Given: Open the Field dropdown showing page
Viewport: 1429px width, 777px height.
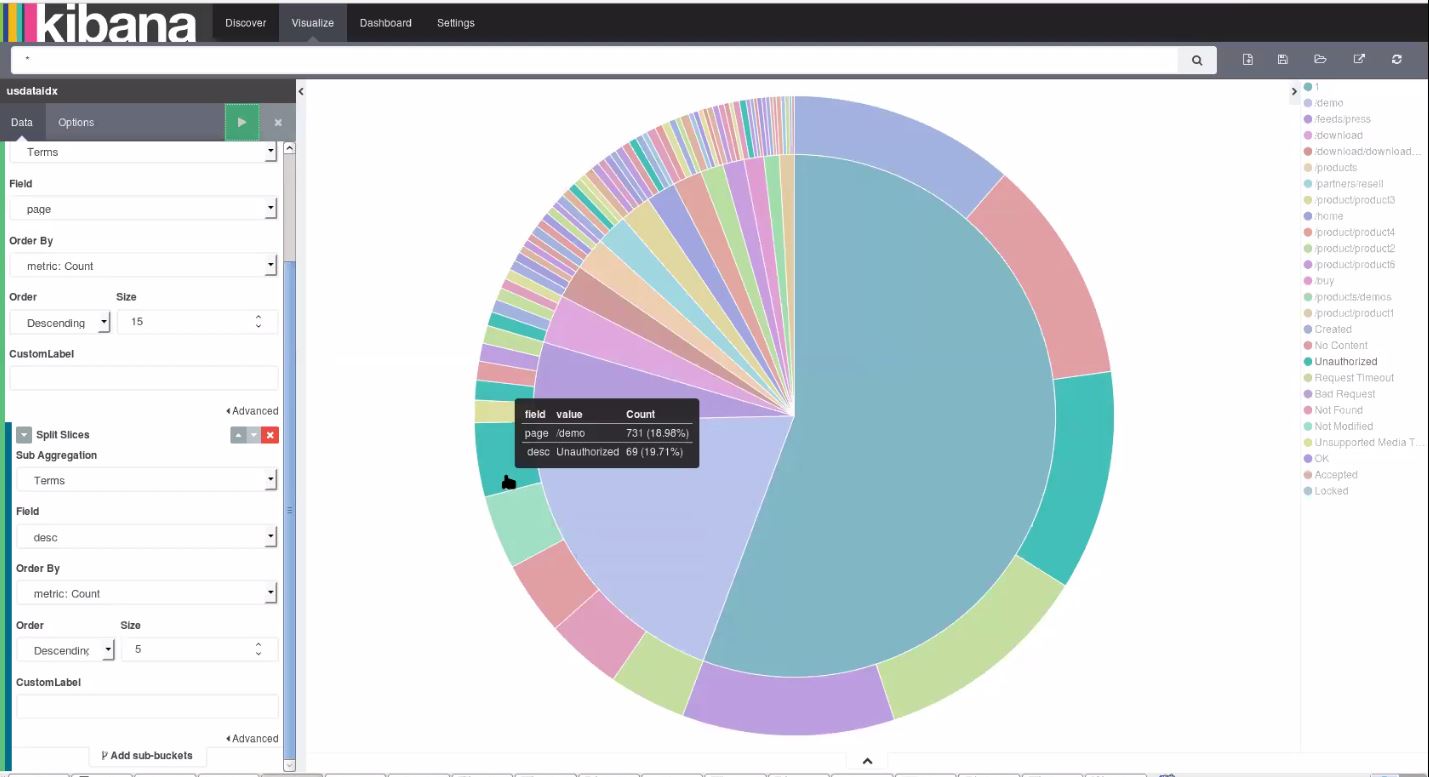Looking at the screenshot, I should click(144, 209).
